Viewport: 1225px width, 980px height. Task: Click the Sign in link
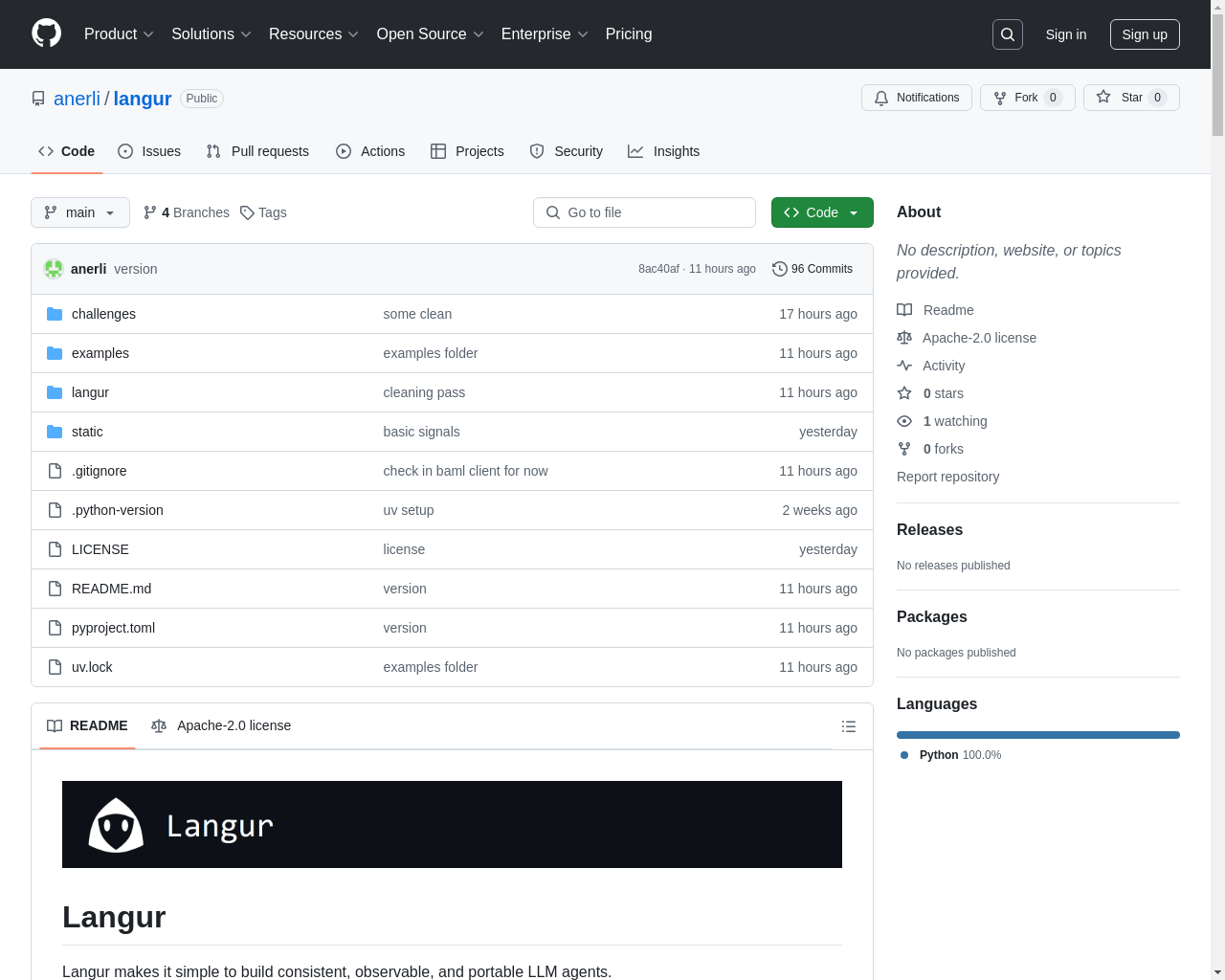point(1066,34)
